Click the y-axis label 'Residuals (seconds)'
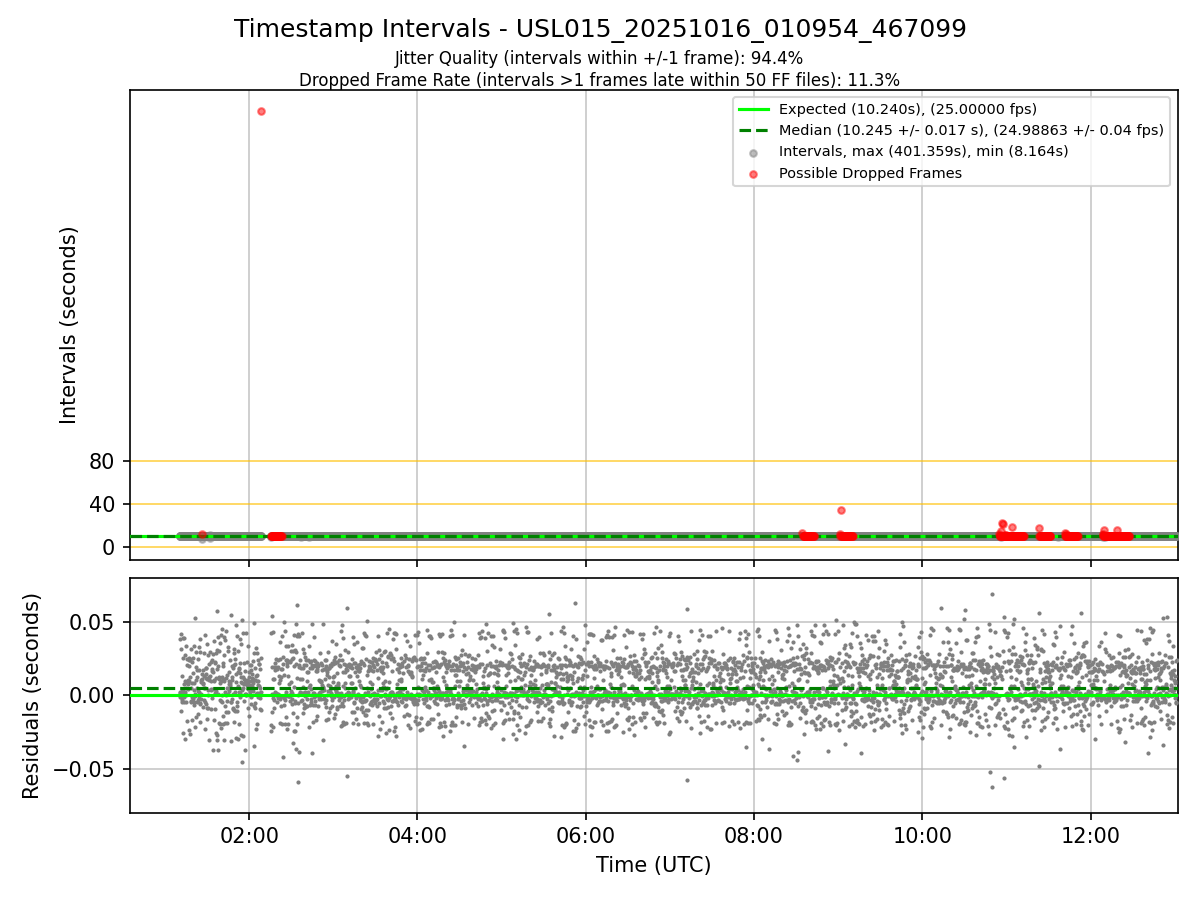 click(32, 696)
